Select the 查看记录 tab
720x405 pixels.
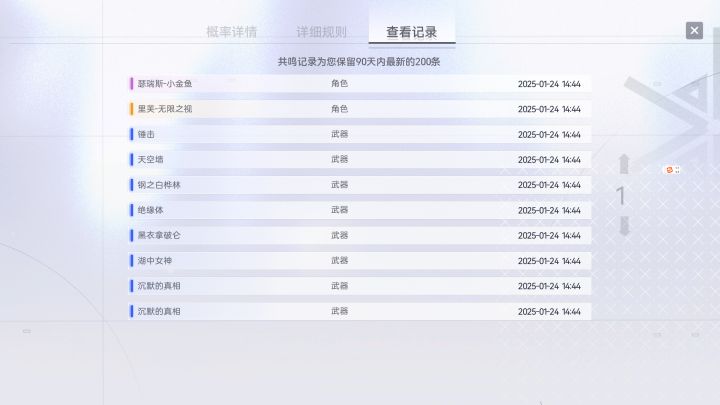tap(411, 32)
